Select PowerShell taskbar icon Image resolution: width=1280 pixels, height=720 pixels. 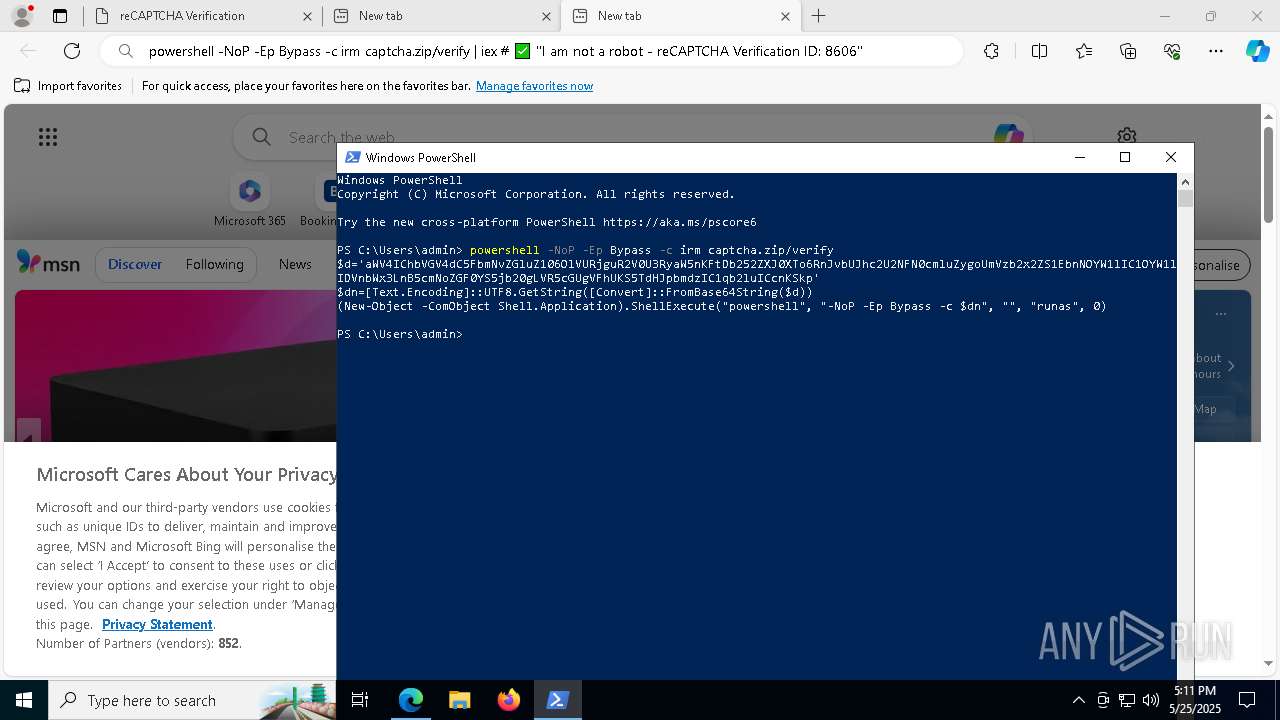point(557,700)
